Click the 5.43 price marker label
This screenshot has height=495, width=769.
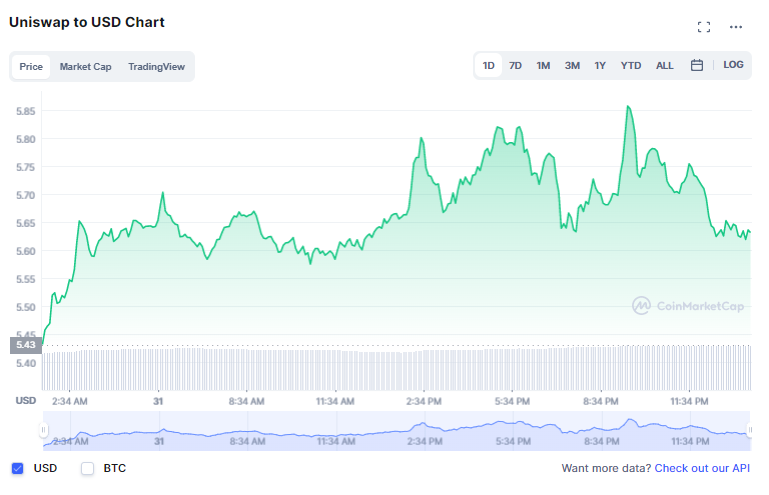pos(26,345)
